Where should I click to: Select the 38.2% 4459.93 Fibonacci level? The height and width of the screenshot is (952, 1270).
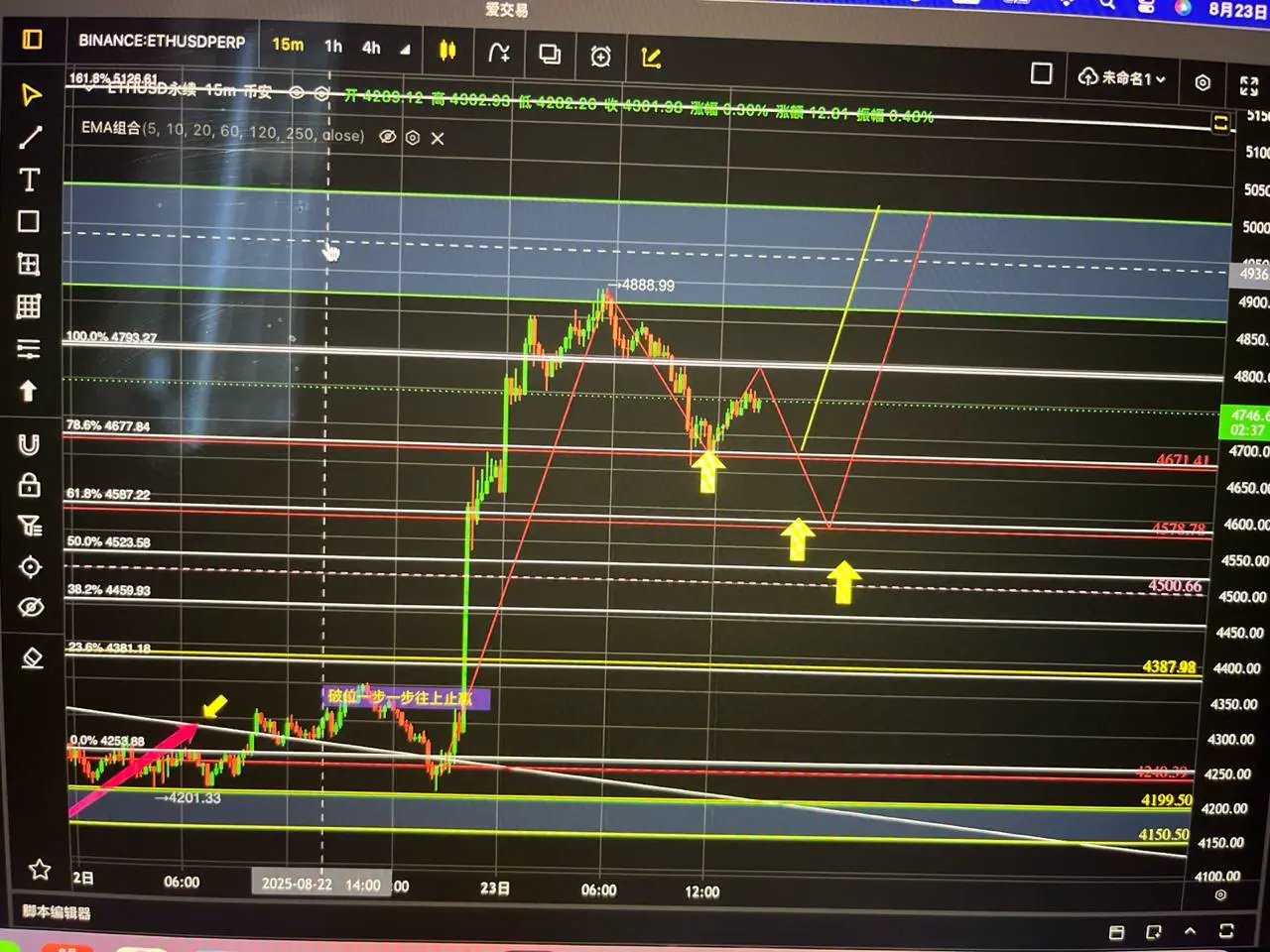(x=108, y=590)
